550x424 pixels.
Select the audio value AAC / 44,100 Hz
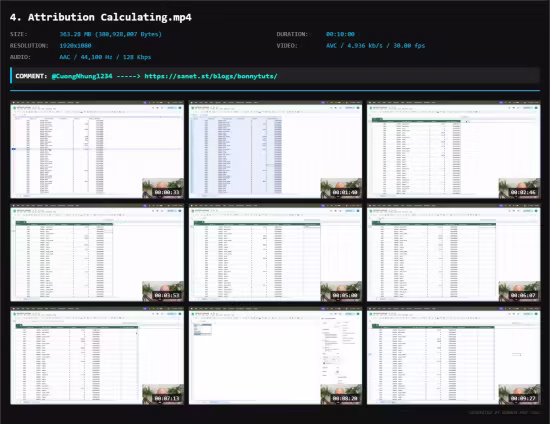point(105,57)
